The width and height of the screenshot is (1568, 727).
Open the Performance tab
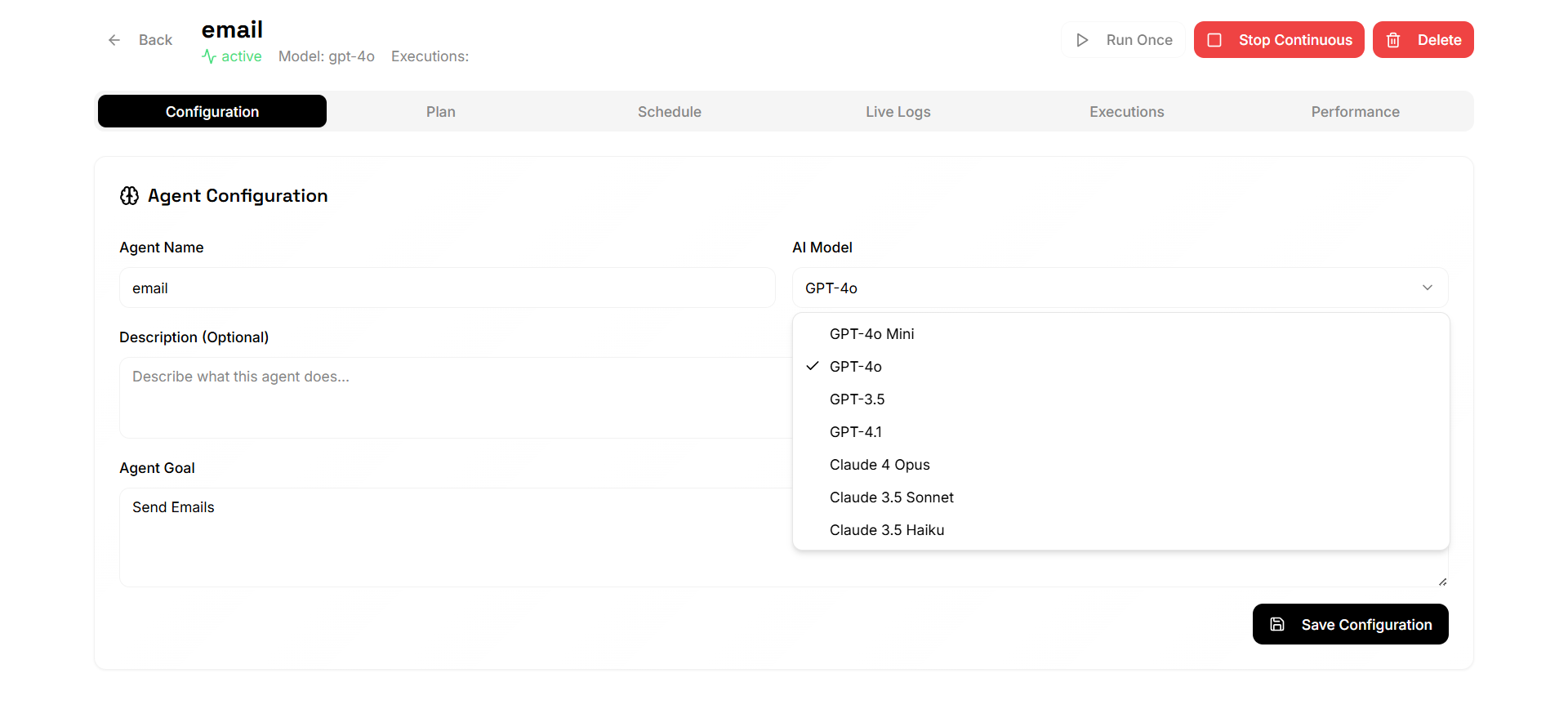coord(1356,111)
